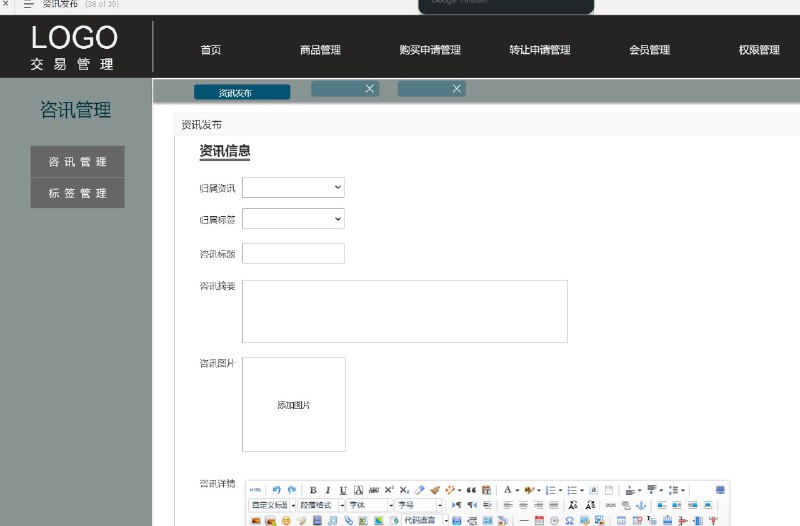Open the 归属标签 dropdown

tap(293, 219)
